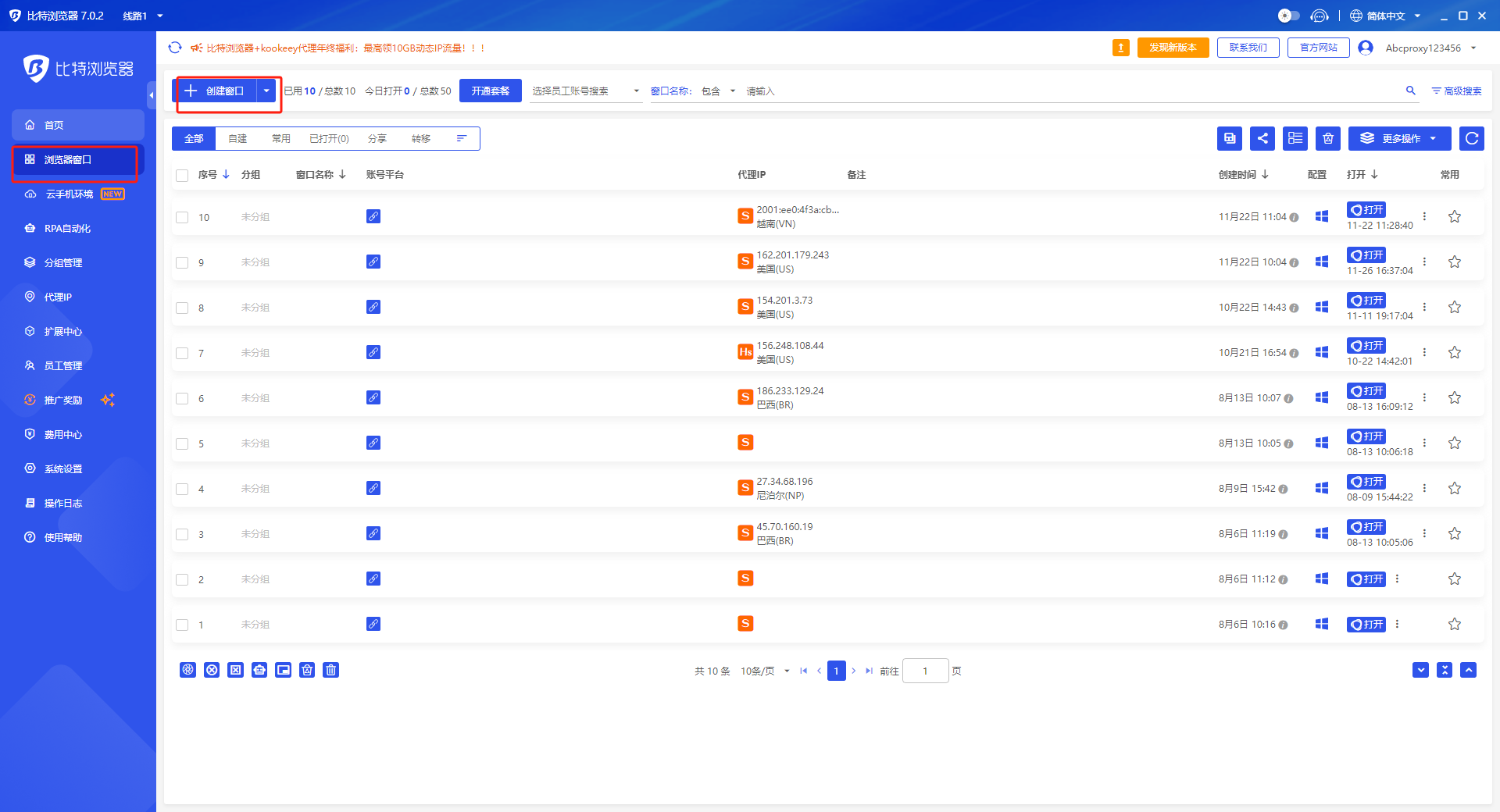
Task: Click the link icon for window 9
Action: coord(373,262)
